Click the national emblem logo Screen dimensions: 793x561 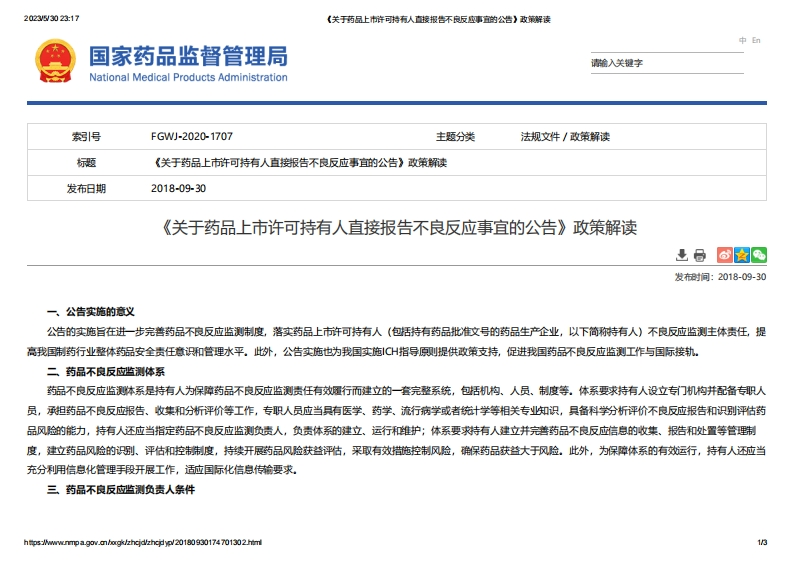point(55,61)
